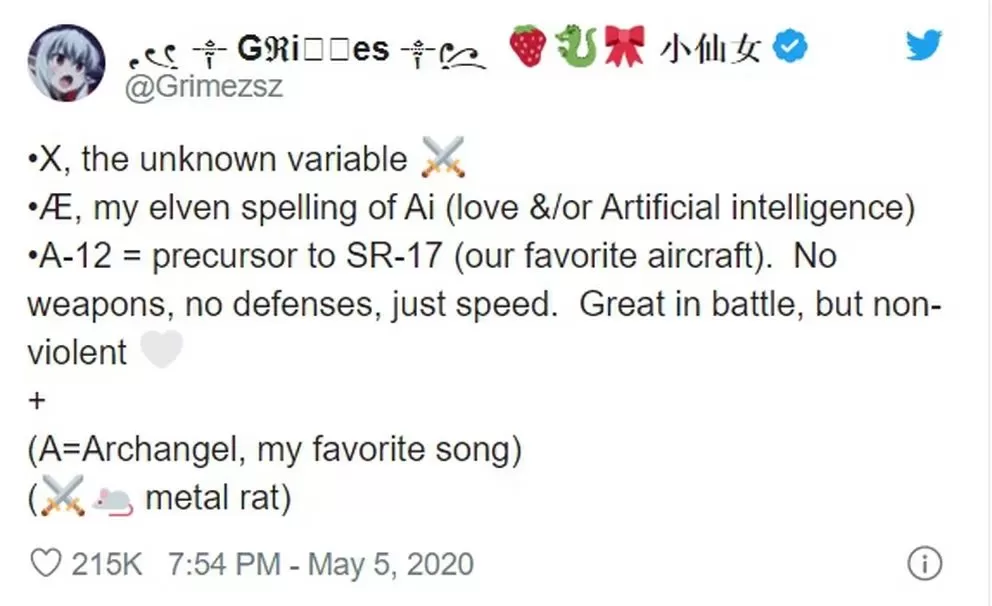Open the info icon next to the timestamp
This screenshot has width=992, height=606.
925,563
